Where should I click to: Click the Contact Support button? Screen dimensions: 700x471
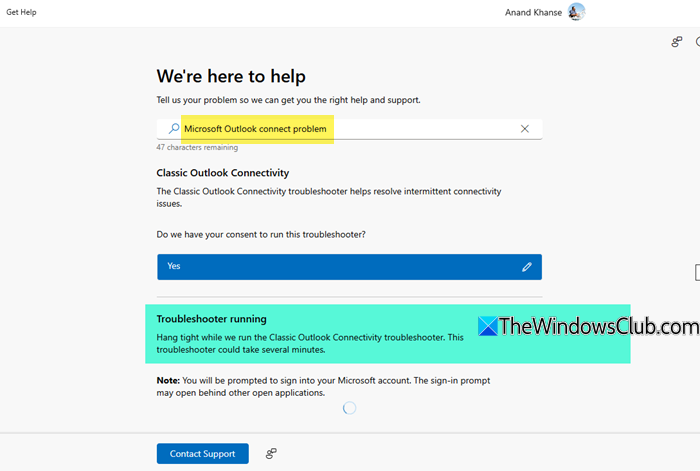pos(202,454)
